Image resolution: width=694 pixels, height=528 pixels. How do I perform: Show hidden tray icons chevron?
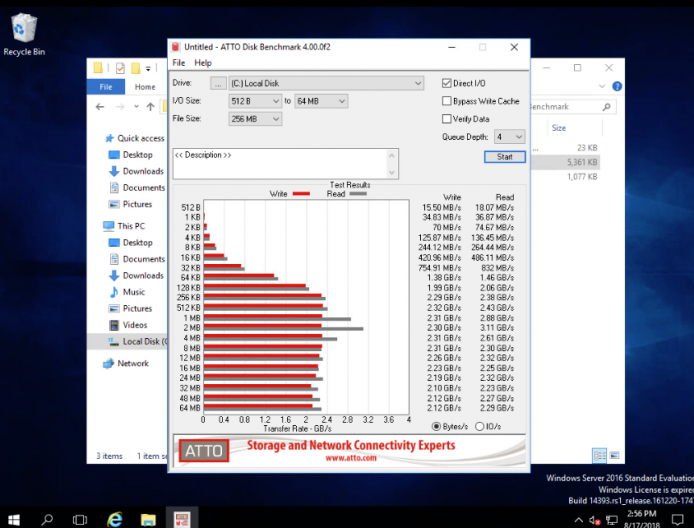pyautogui.click(x=578, y=520)
